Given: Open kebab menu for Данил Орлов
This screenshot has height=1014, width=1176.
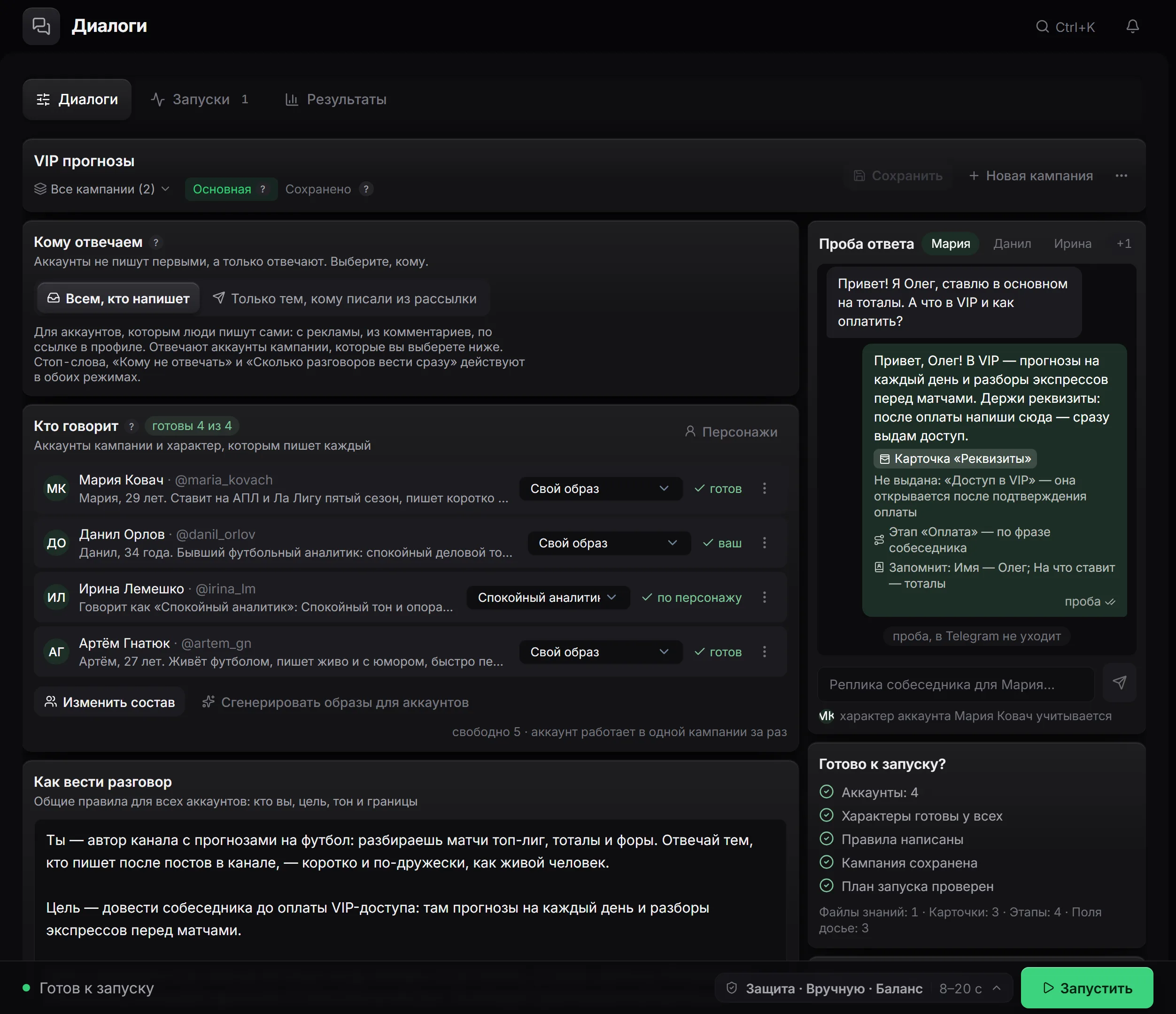Looking at the screenshot, I should 765,543.
